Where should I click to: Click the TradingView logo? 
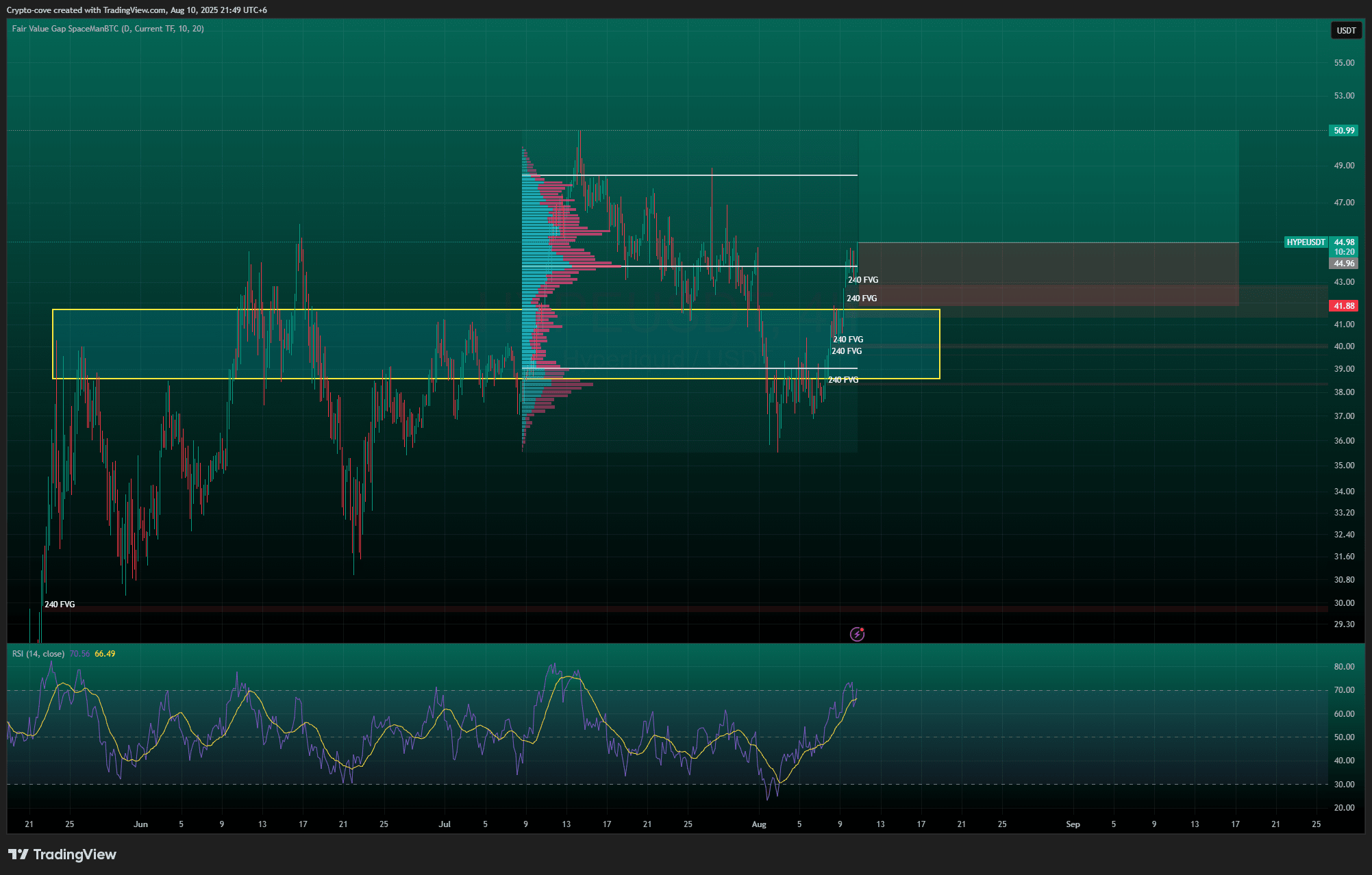coord(62,854)
